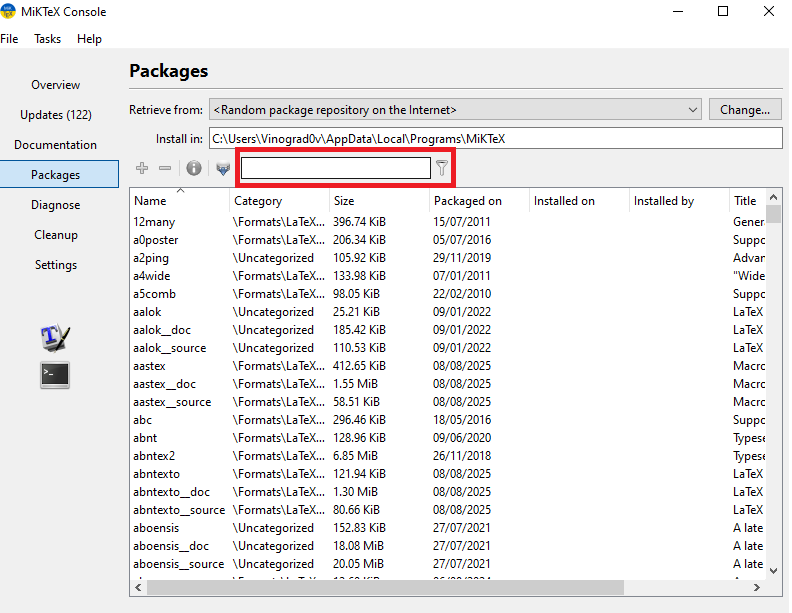Open the Diagnose page

pos(56,205)
